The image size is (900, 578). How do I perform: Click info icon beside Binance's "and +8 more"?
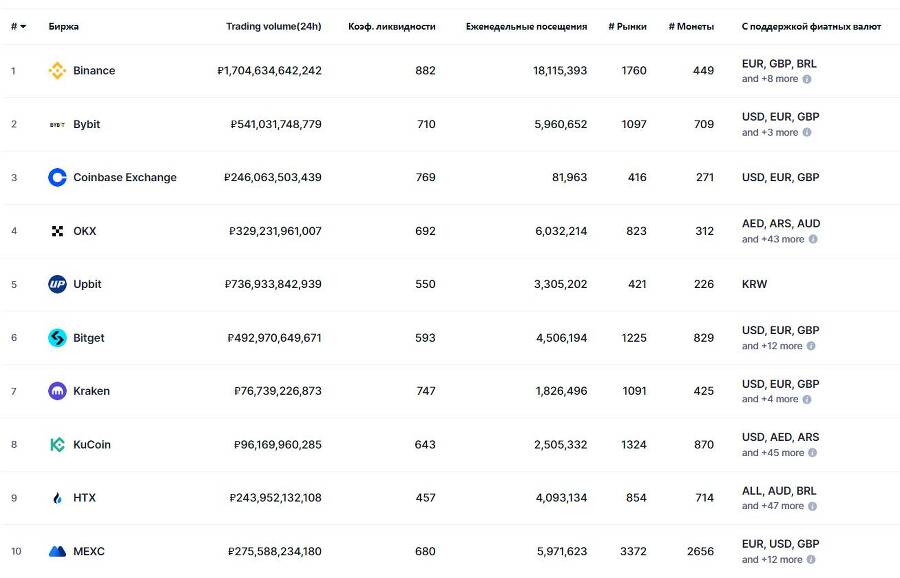(x=807, y=79)
